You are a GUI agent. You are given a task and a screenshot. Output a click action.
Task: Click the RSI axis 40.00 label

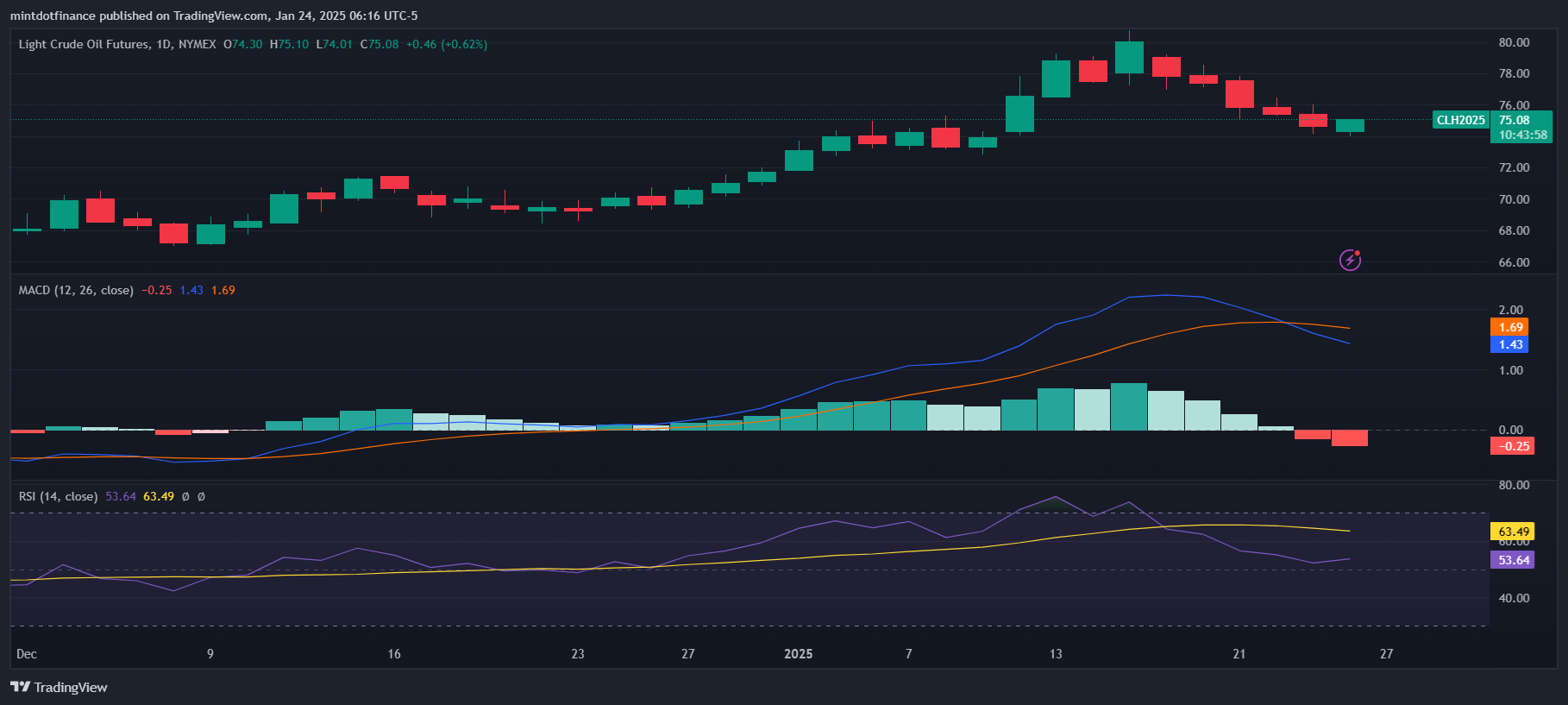[x=1514, y=598]
